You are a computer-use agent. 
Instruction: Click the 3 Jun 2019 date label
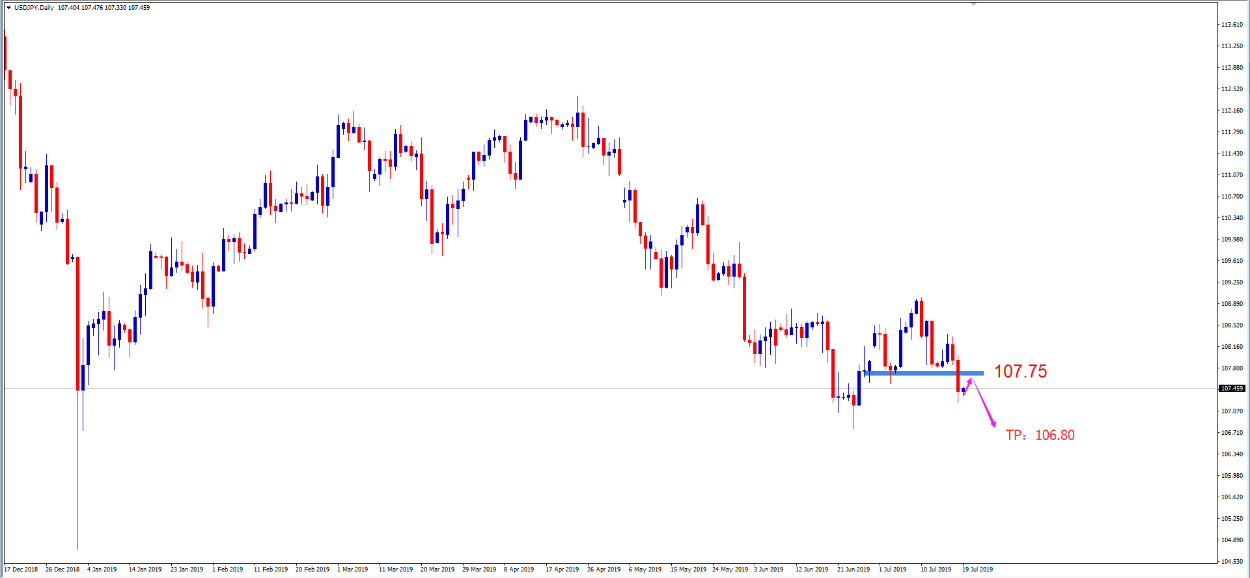(x=768, y=569)
